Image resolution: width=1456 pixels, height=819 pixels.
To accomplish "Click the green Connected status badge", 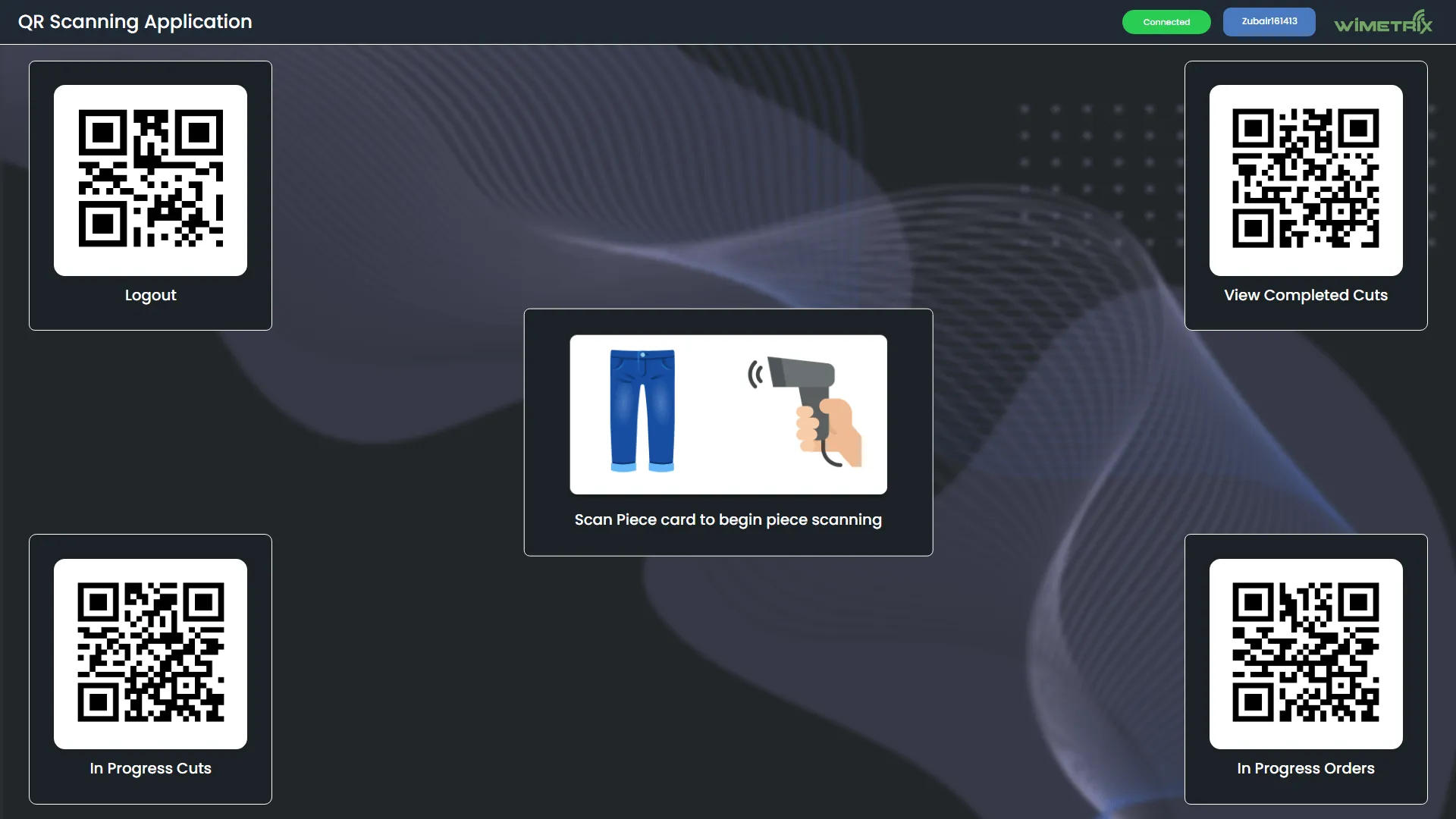I will coord(1166,22).
